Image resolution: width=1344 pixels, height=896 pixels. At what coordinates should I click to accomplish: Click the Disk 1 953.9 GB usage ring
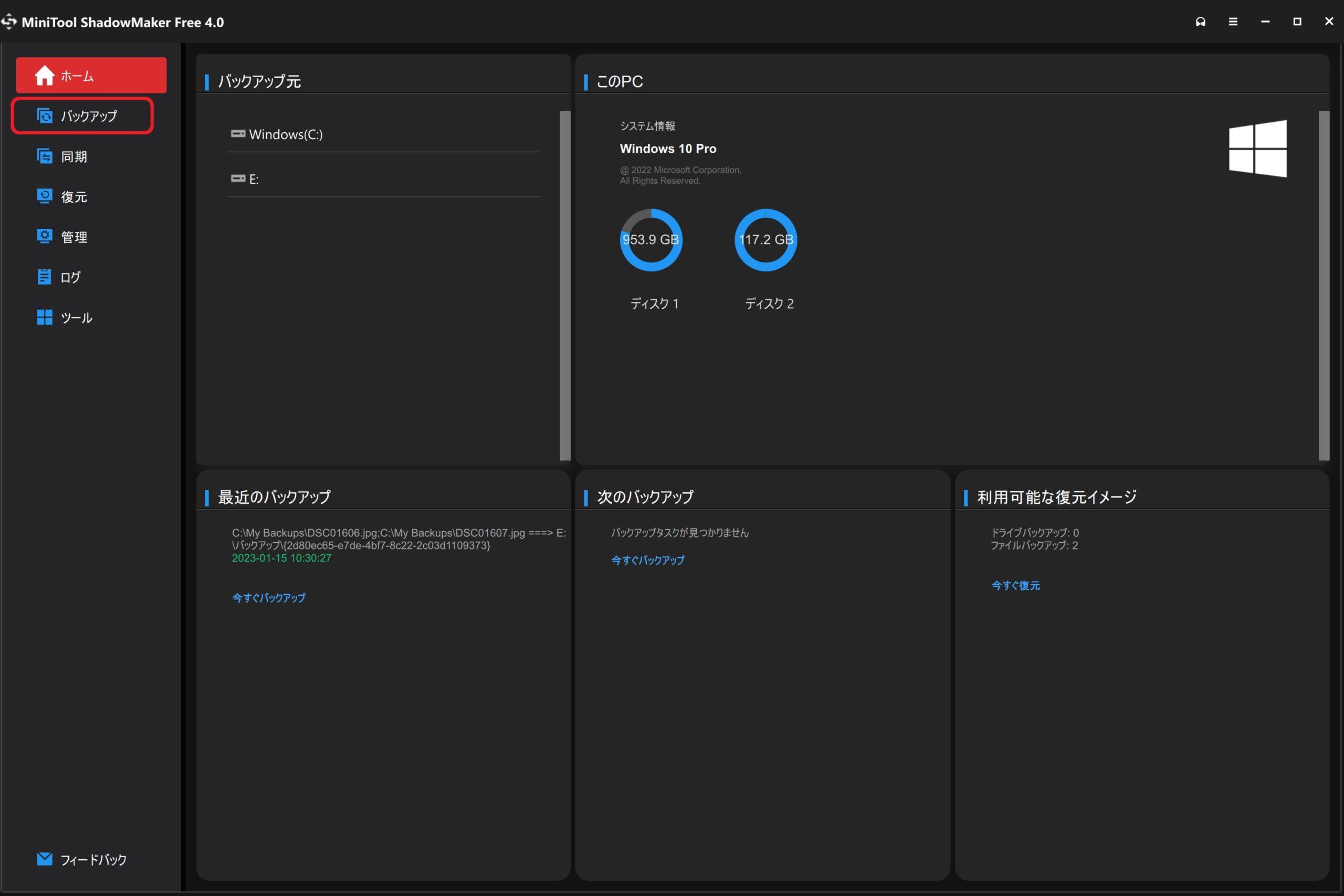651,240
